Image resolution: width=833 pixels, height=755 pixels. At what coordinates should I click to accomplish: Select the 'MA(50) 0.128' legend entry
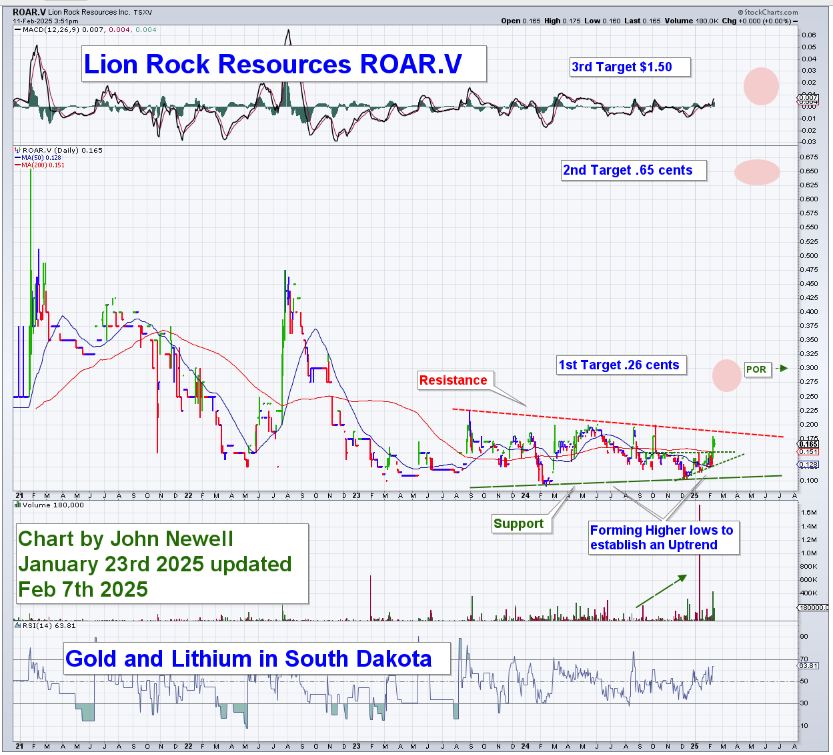coord(38,158)
